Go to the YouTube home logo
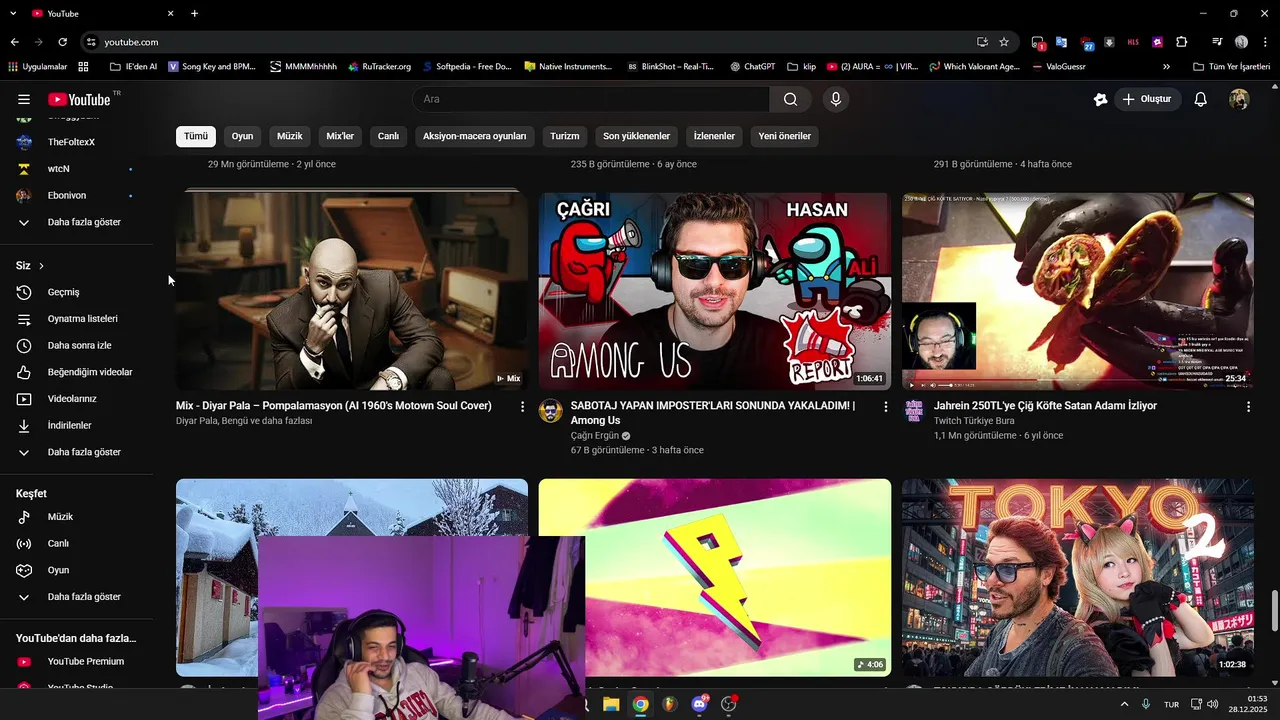 [x=79, y=99]
